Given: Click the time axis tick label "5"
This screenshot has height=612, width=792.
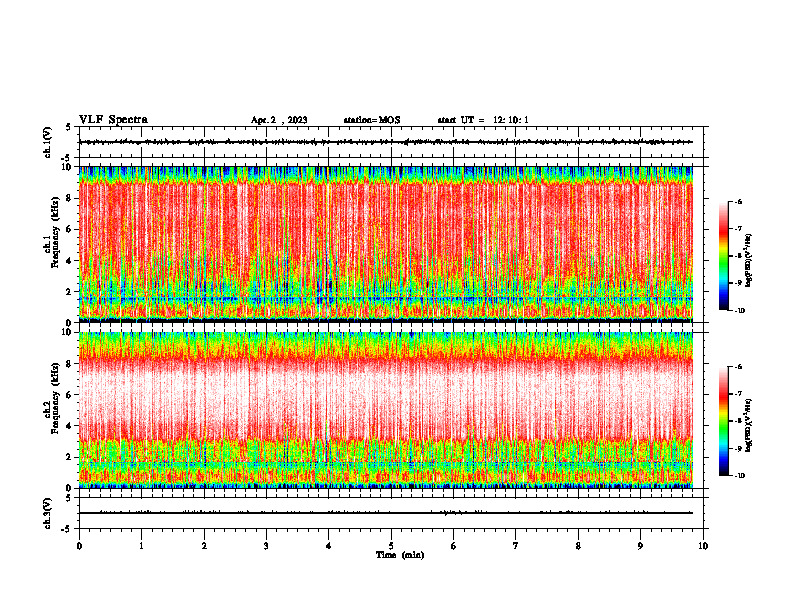Looking at the screenshot, I should pos(391,546).
